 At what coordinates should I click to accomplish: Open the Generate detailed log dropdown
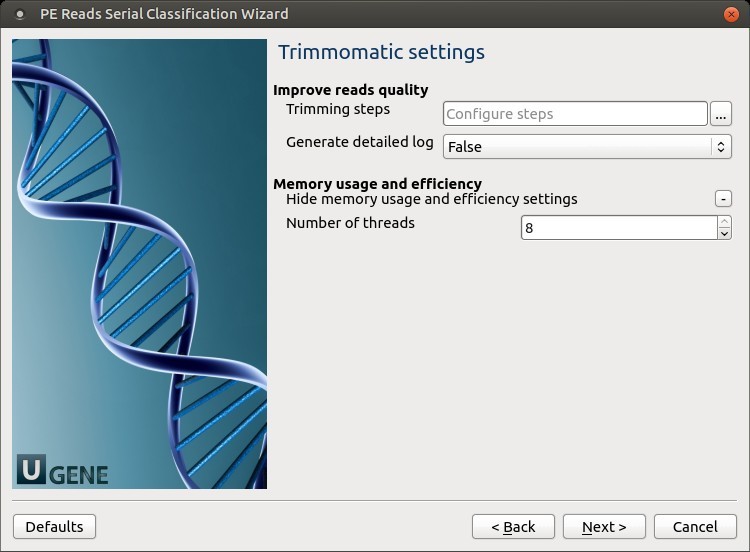point(587,146)
